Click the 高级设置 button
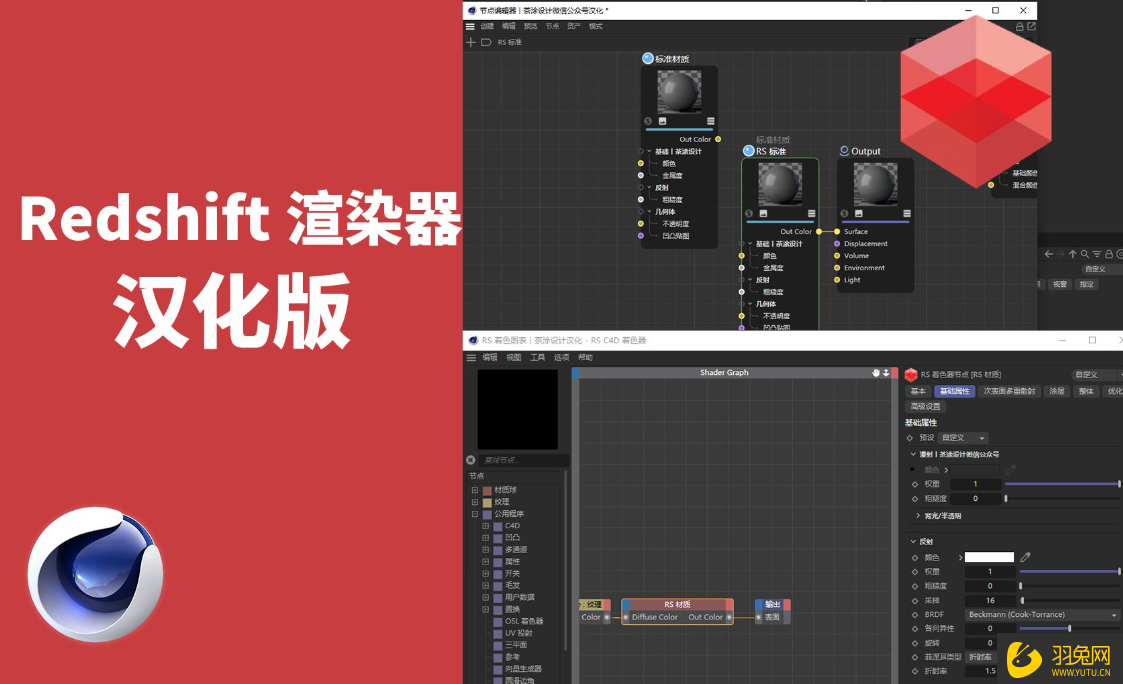 [925, 407]
